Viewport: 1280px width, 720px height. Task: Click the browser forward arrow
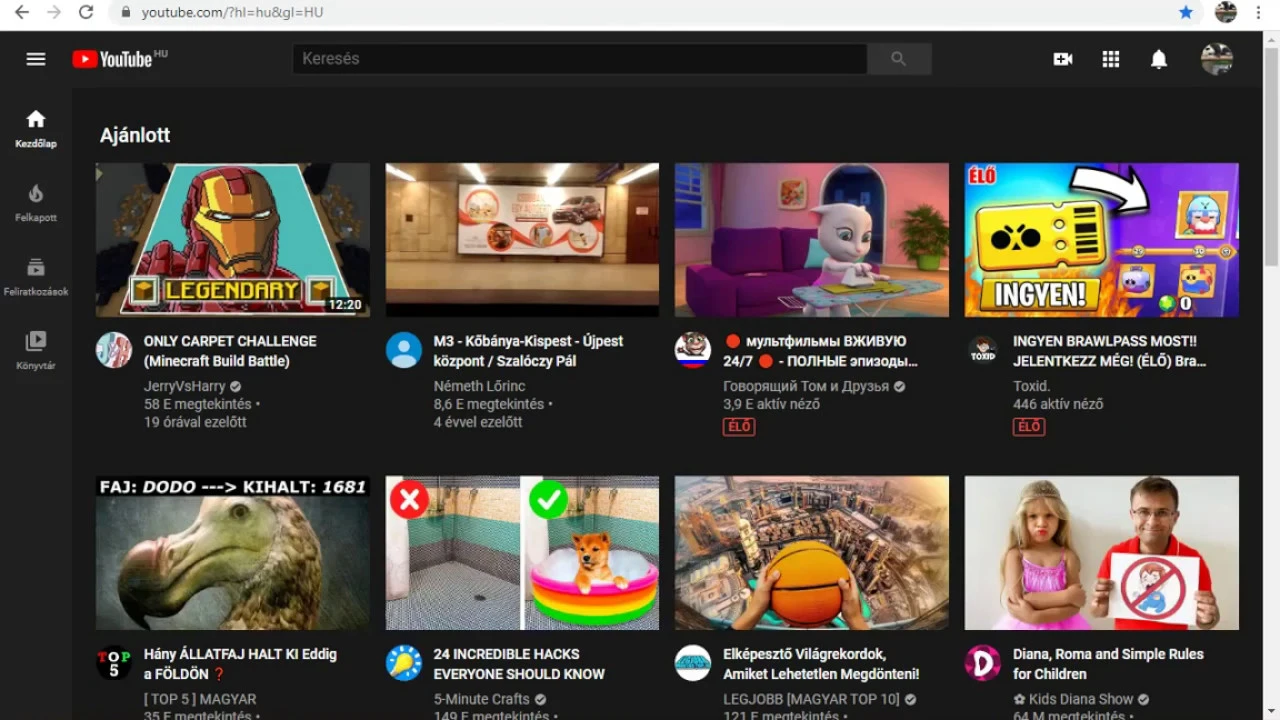54,12
